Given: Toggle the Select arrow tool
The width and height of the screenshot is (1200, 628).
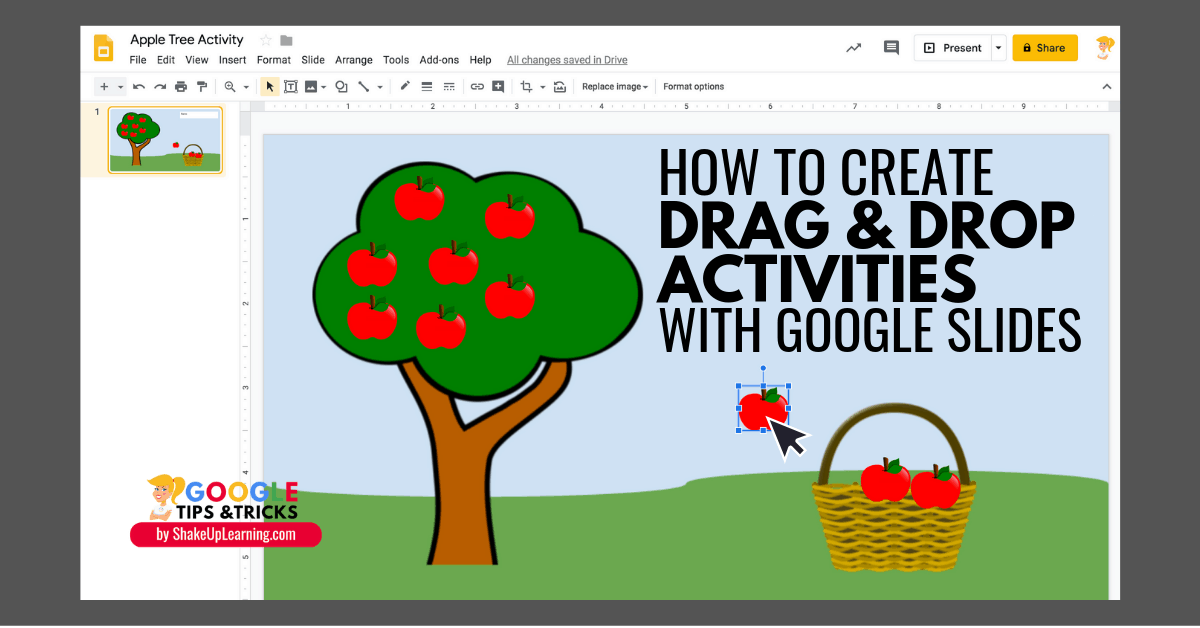Looking at the screenshot, I should 269,86.
